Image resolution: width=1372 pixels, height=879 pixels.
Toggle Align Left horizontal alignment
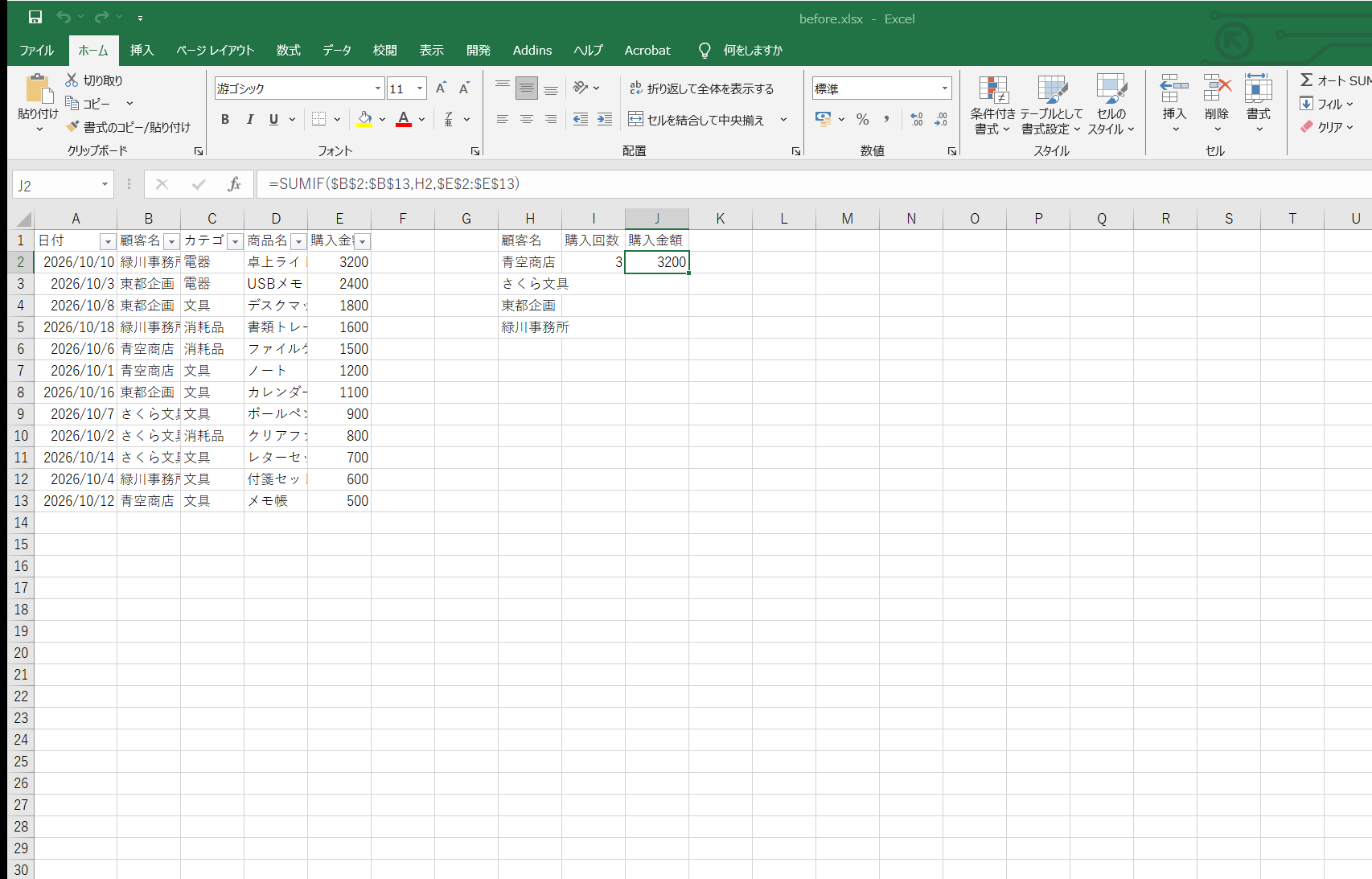[502, 119]
